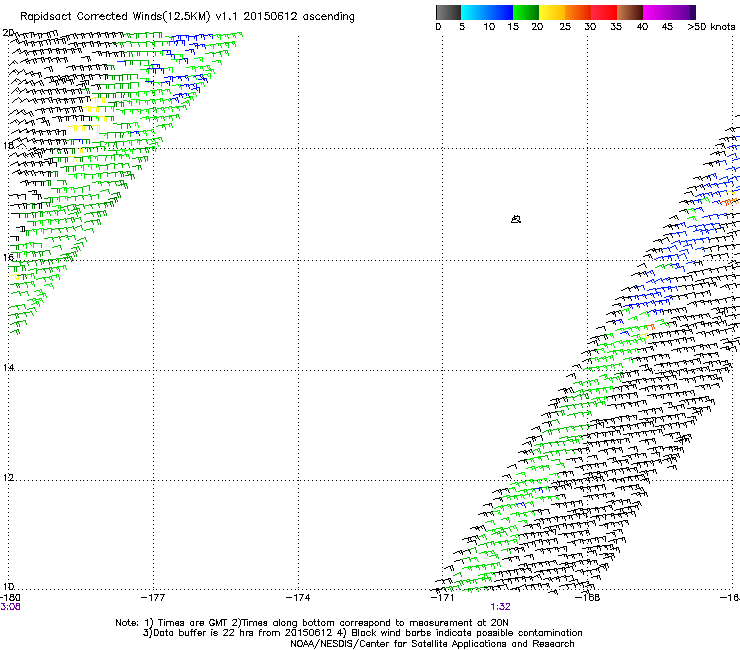
Task: Click the latitude 20 axis label
Action: point(8,33)
